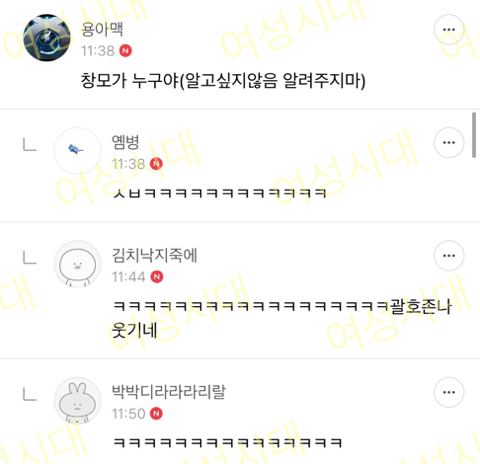
Task: Click the red N badge beside 용아맥's 11:38
Action: 125,51
